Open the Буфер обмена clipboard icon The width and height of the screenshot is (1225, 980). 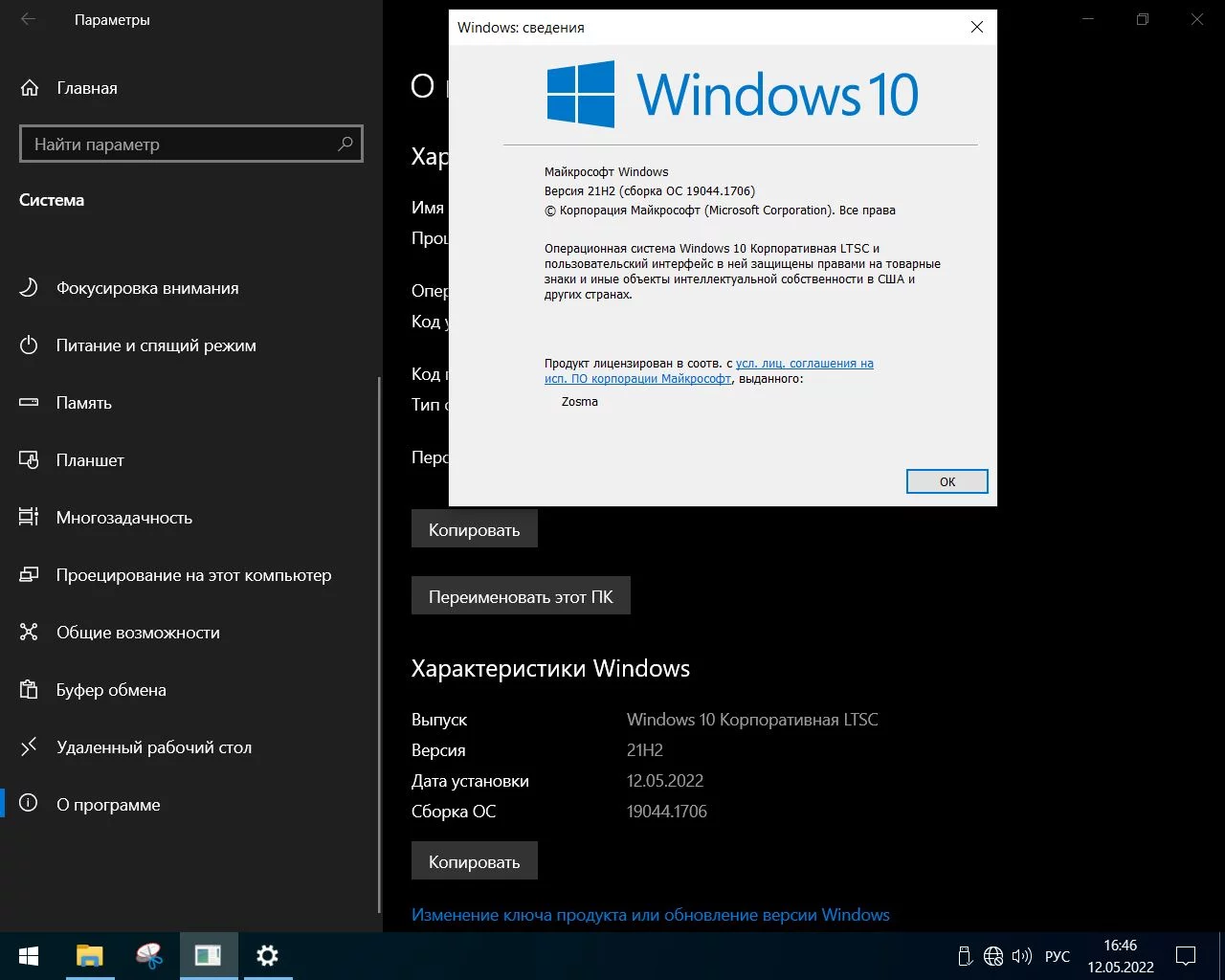29,690
